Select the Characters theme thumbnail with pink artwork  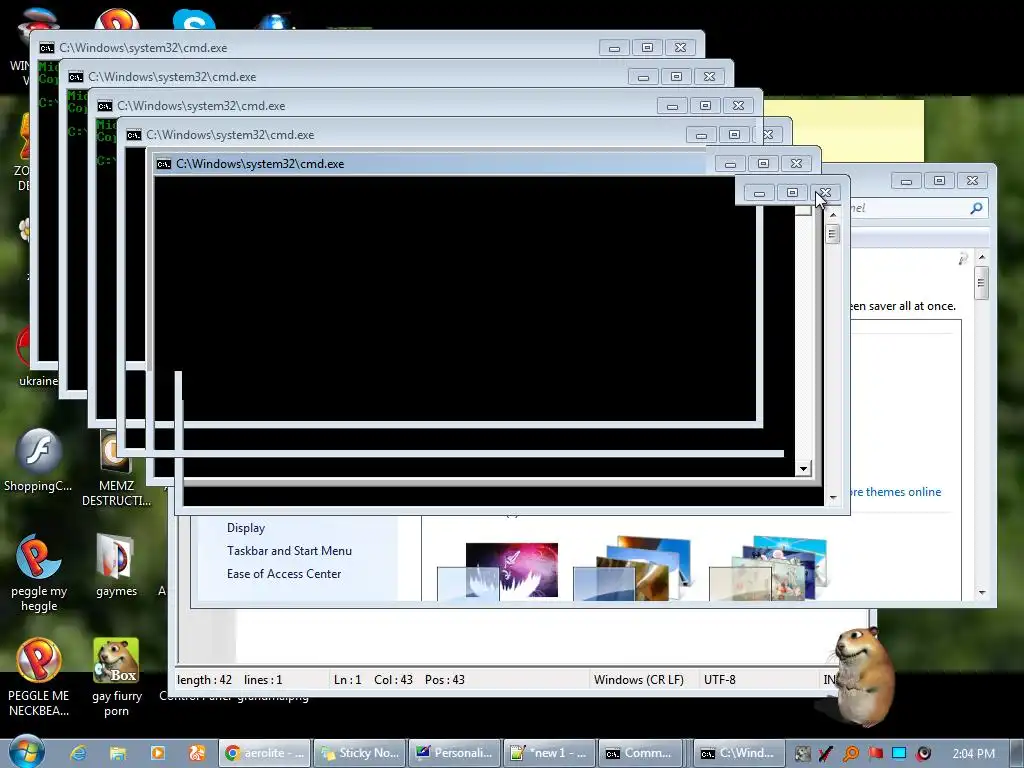[498, 571]
